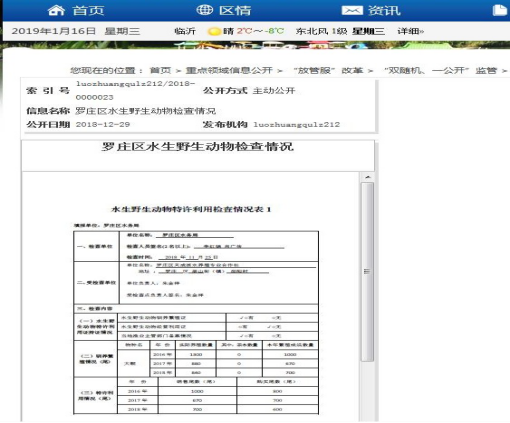Click the envelope icon beside 资讯
This screenshot has width=510, height=423.
pos(352,11)
